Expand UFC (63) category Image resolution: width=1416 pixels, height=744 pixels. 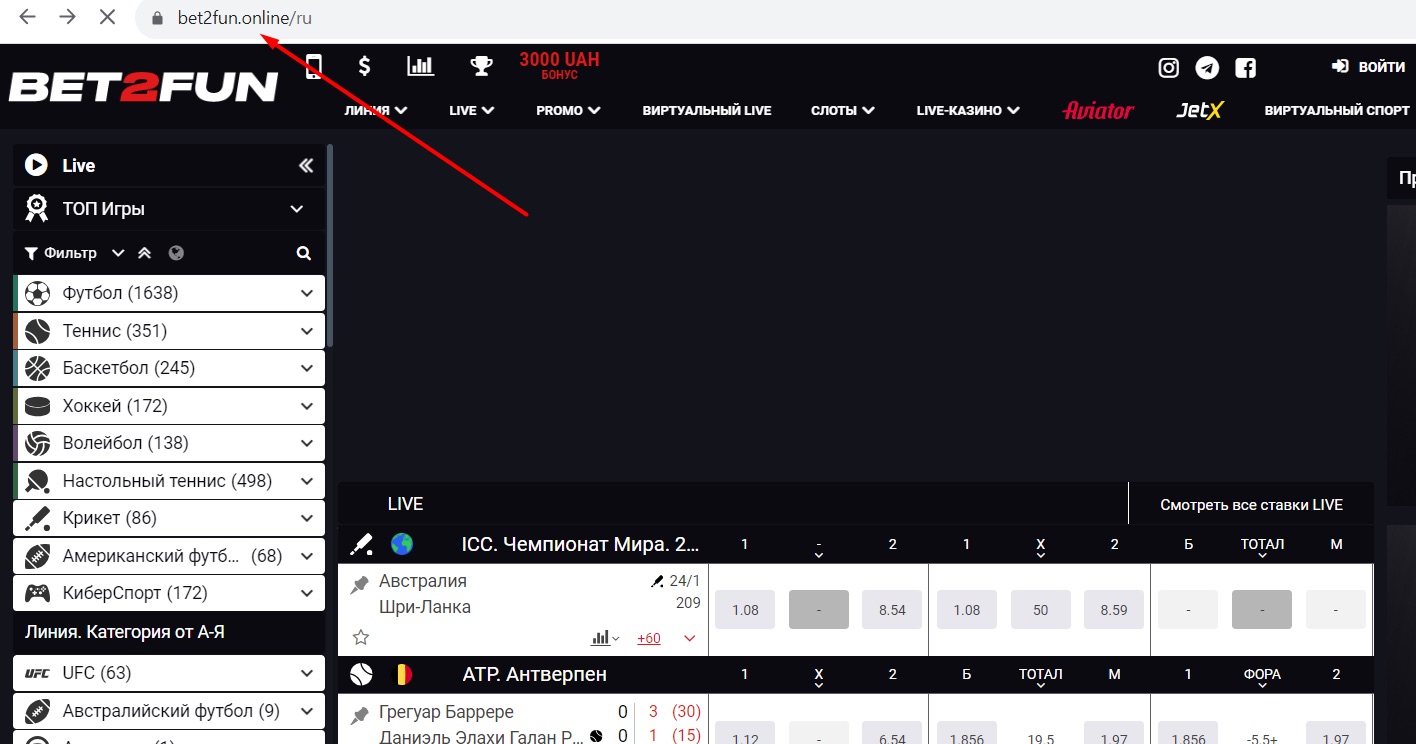click(169, 673)
